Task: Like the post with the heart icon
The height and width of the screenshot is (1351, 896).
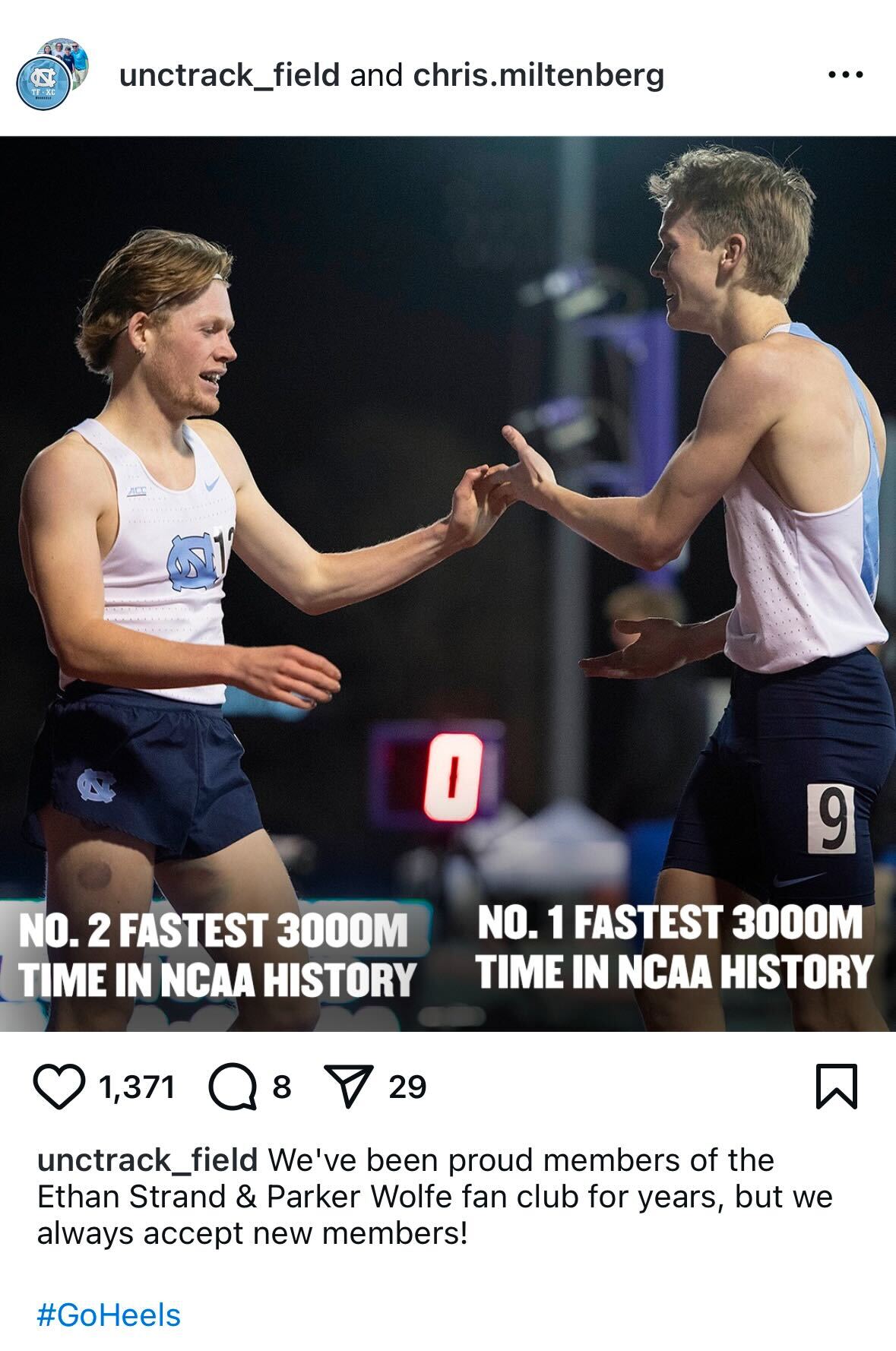Action: pos(59,1087)
